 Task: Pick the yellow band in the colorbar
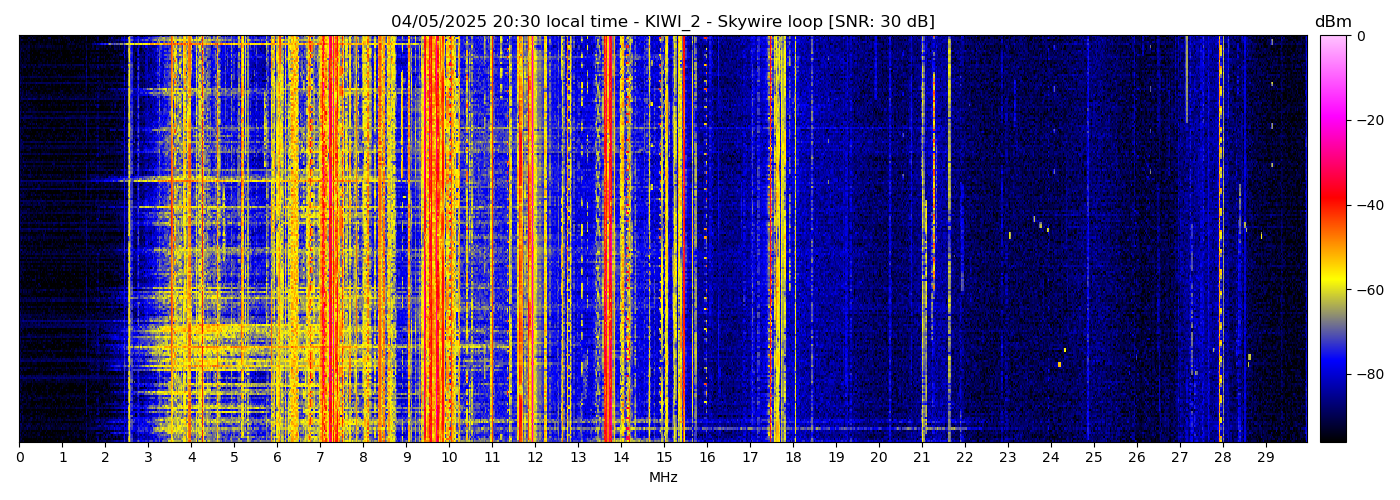coord(1333,282)
